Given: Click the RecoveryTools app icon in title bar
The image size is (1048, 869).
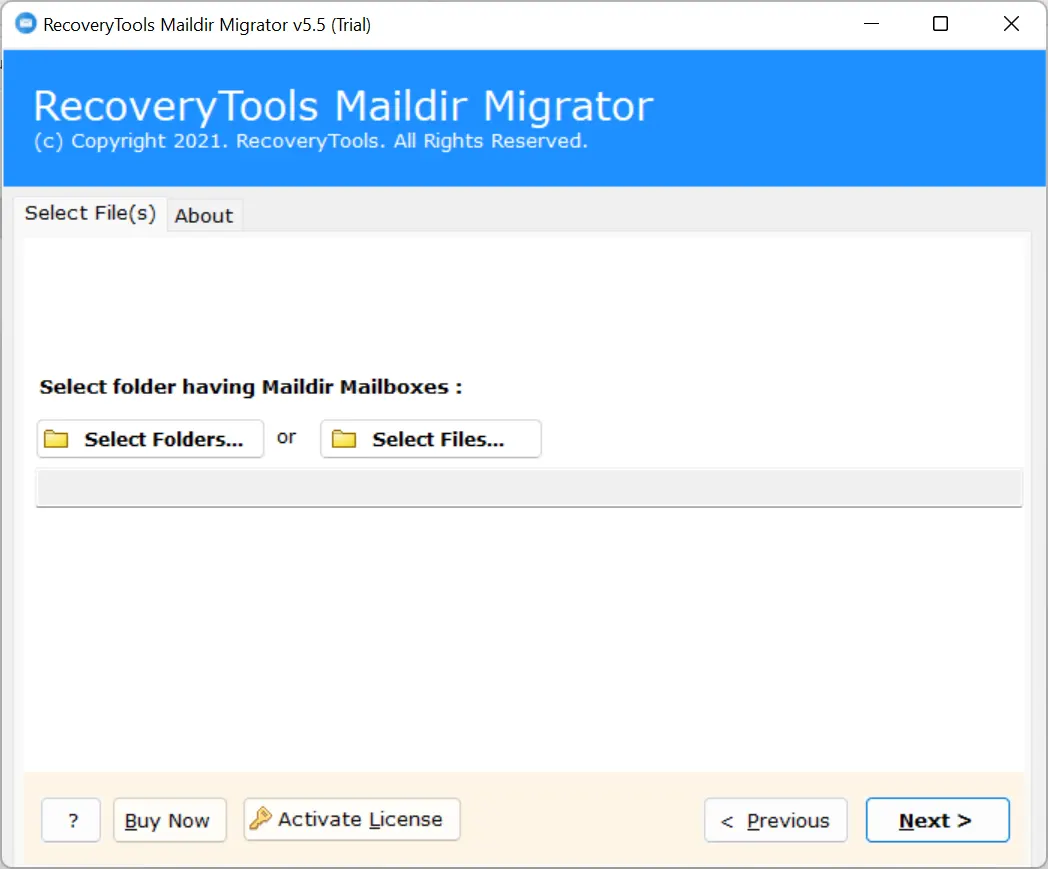Looking at the screenshot, I should [23, 25].
